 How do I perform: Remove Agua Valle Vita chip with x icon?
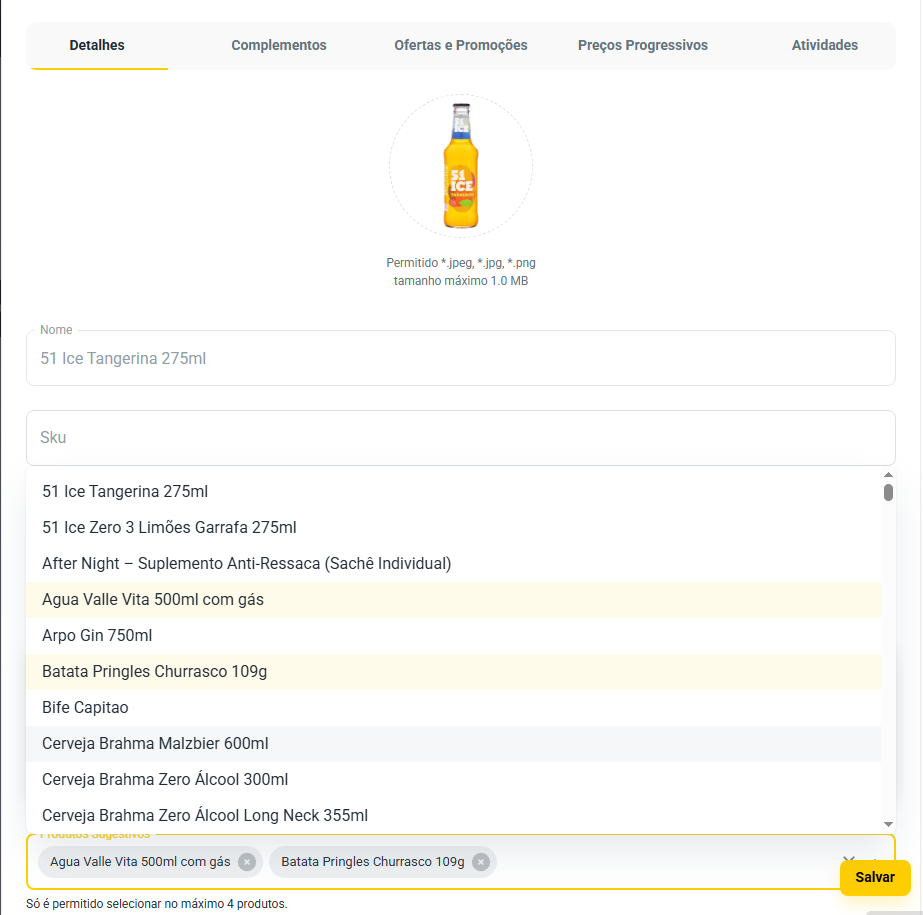(247, 862)
